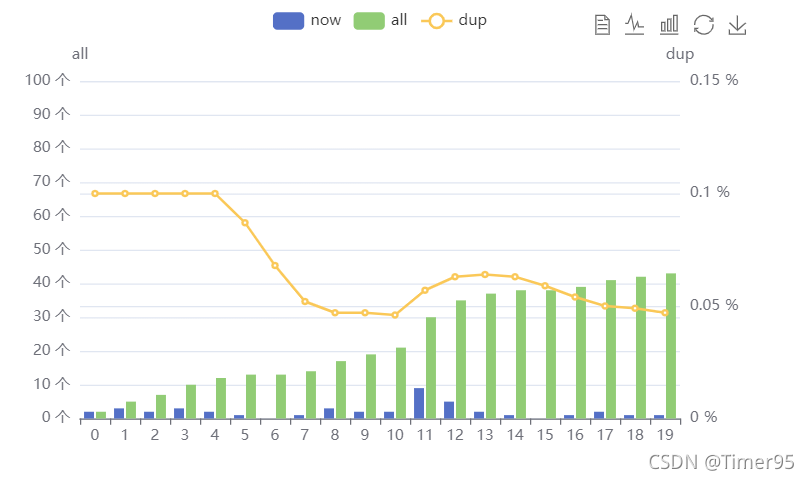This screenshot has height=480, width=809.
Task: Click the dup line point at 19
Action: (665, 313)
